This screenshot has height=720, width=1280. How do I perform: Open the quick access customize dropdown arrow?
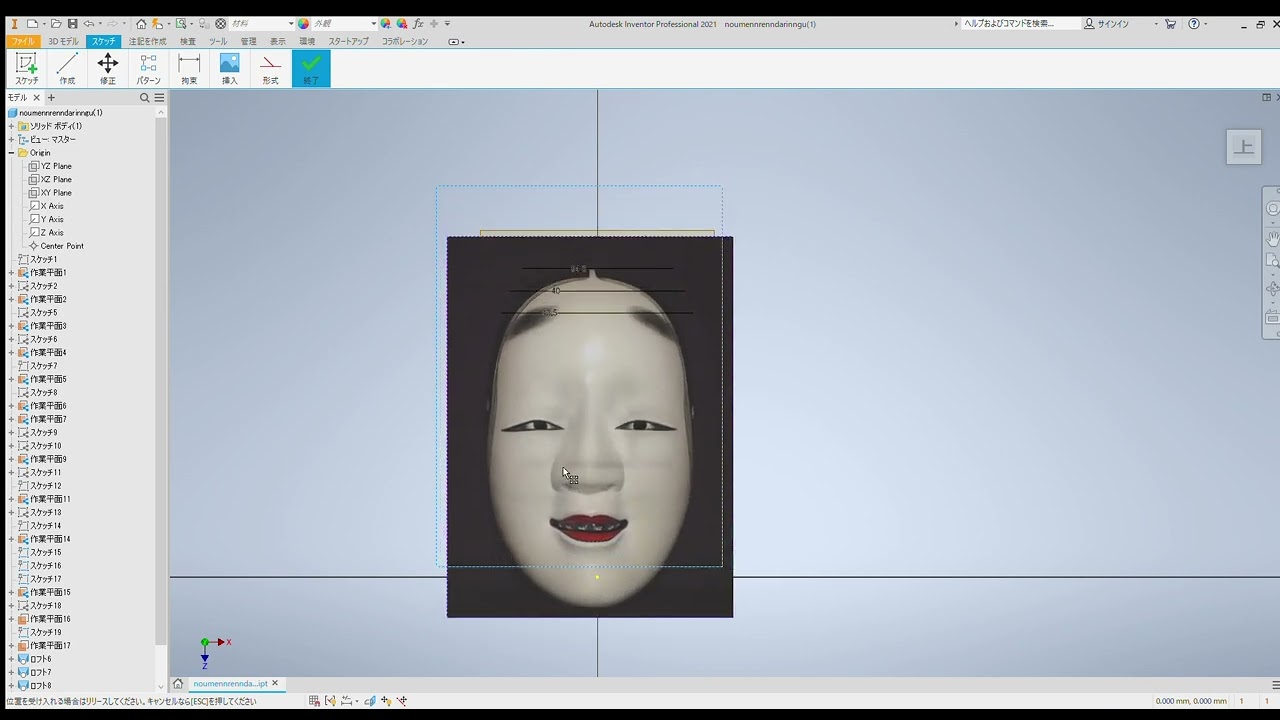(447, 24)
